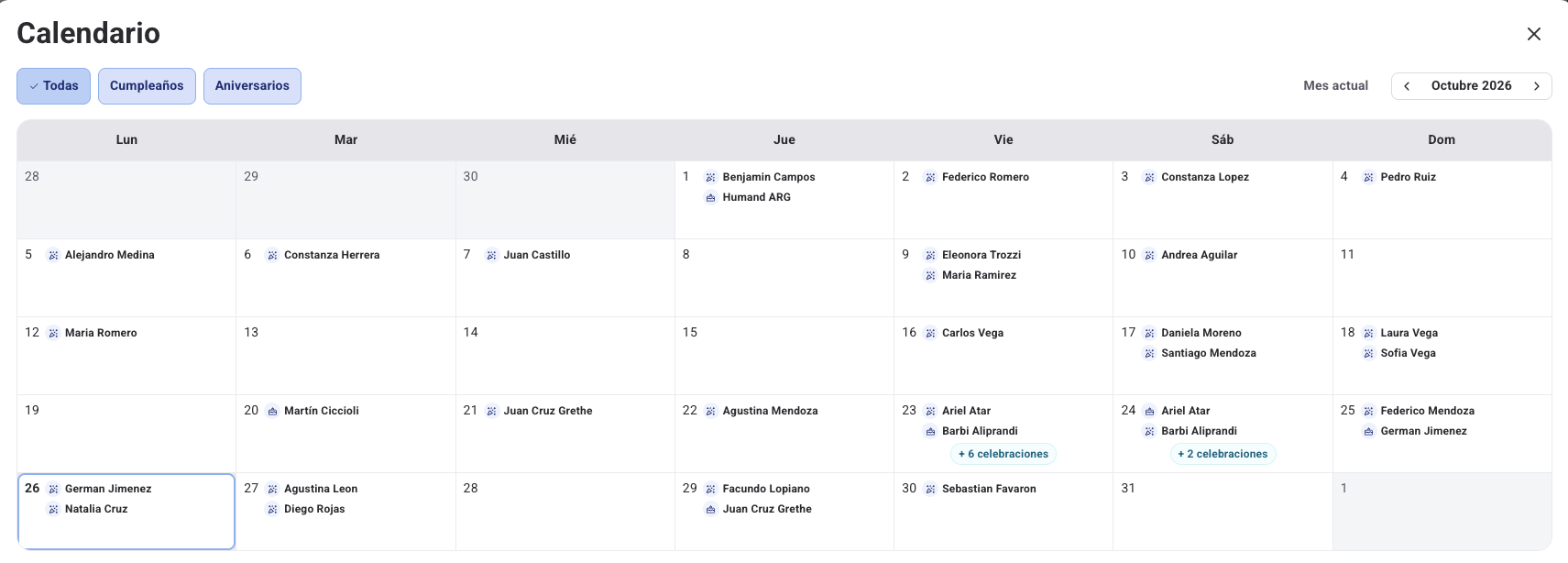The image size is (1568, 563).
Task: Click birthday icon beside Natalia Cruz
Action: coord(53,509)
